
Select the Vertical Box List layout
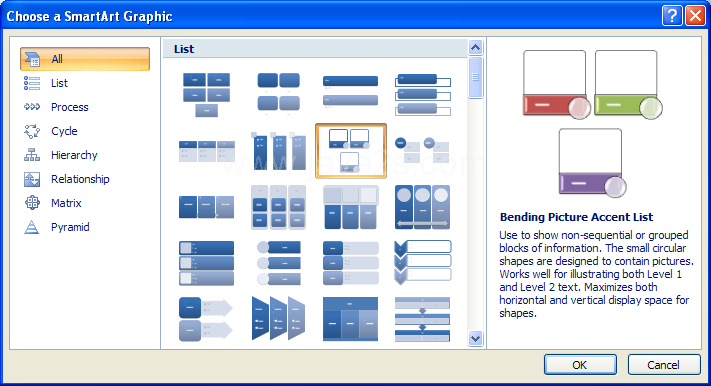click(x=423, y=95)
